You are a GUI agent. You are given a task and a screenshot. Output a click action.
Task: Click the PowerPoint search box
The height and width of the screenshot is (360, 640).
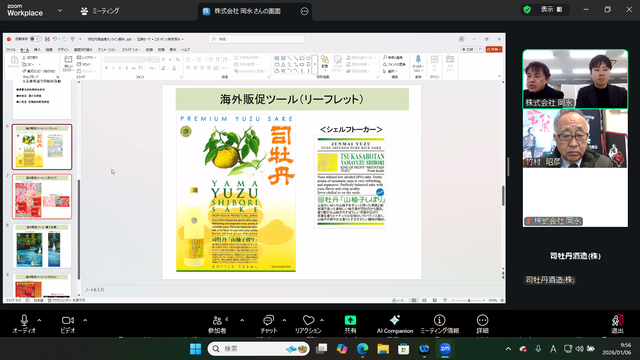tap(257, 39)
